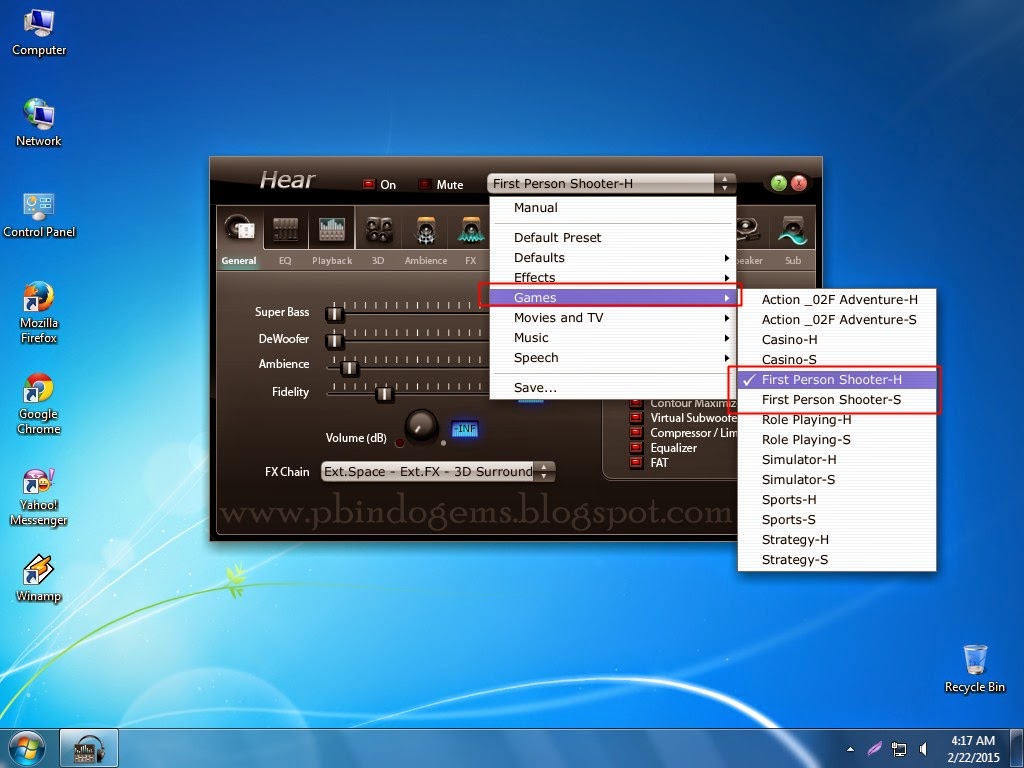This screenshot has height=768, width=1024.
Task: Select the Casino-H preset
Action: (837, 340)
